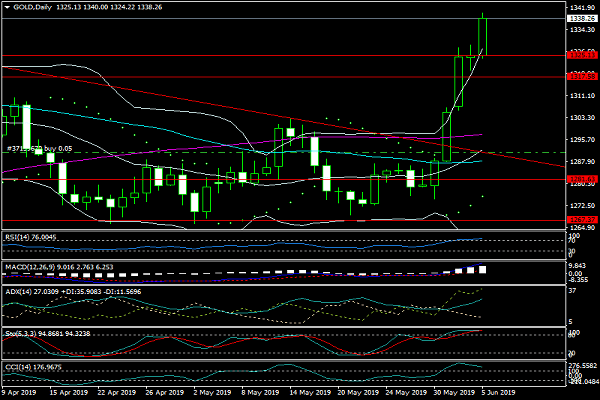Click the CCI(14) 176.9675 indicator label
The height and width of the screenshot is (400, 600).
coord(33,367)
